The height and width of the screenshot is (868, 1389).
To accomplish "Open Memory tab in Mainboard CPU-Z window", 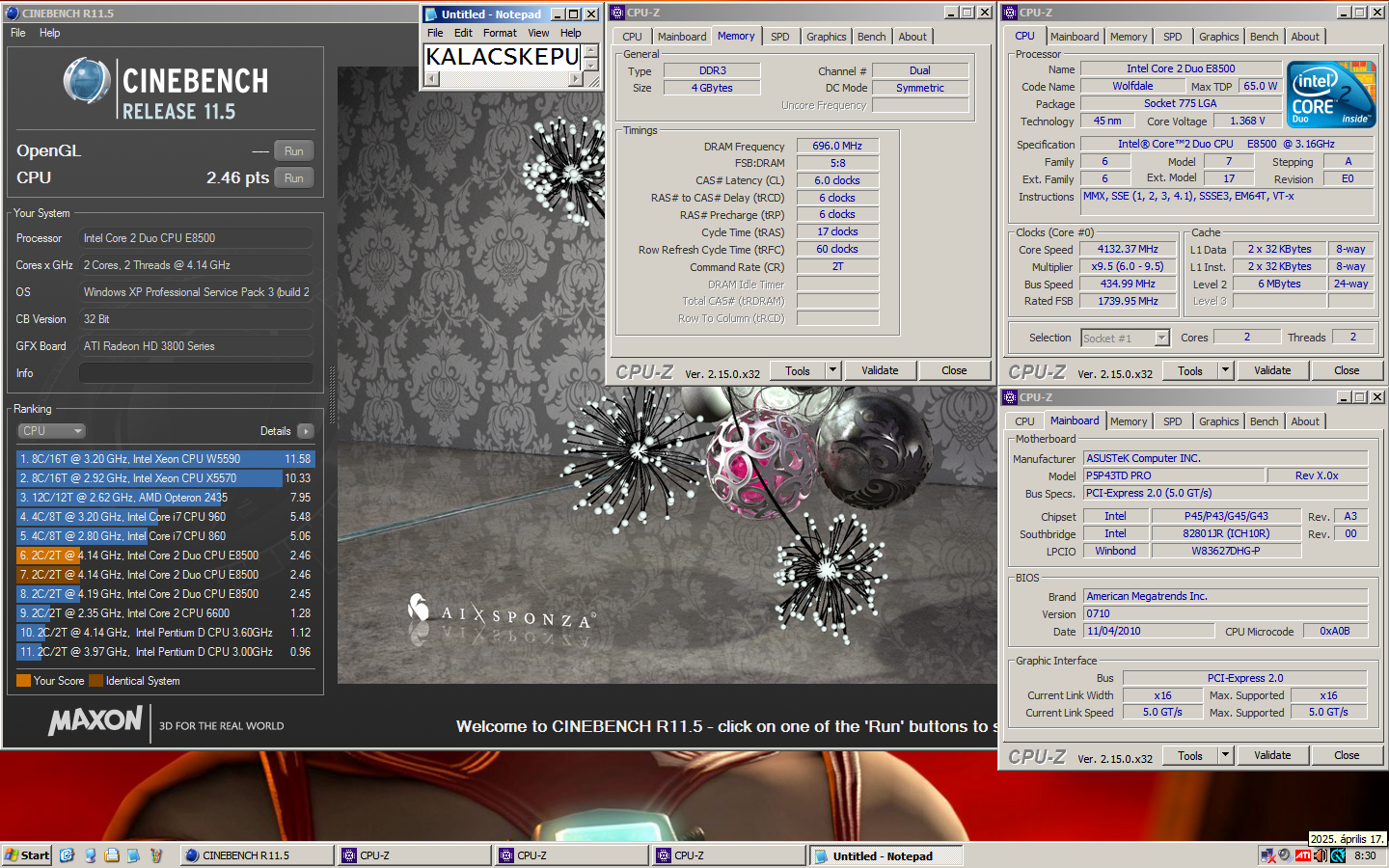I will click(x=1129, y=421).
